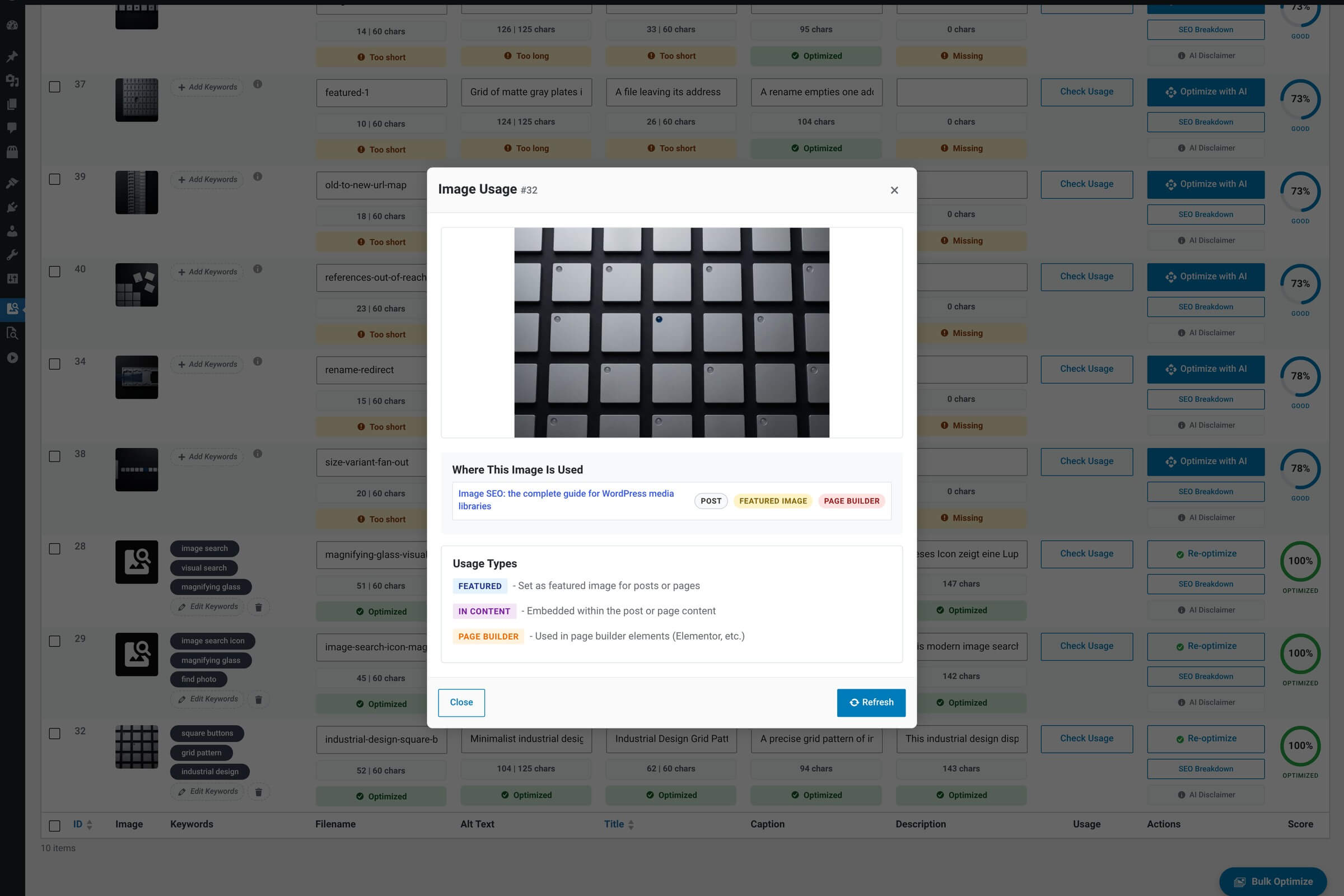The height and width of the screenshot is (896, 1344).
Task: Edit Keywords for image 28
Action: (x=207, y=607)
